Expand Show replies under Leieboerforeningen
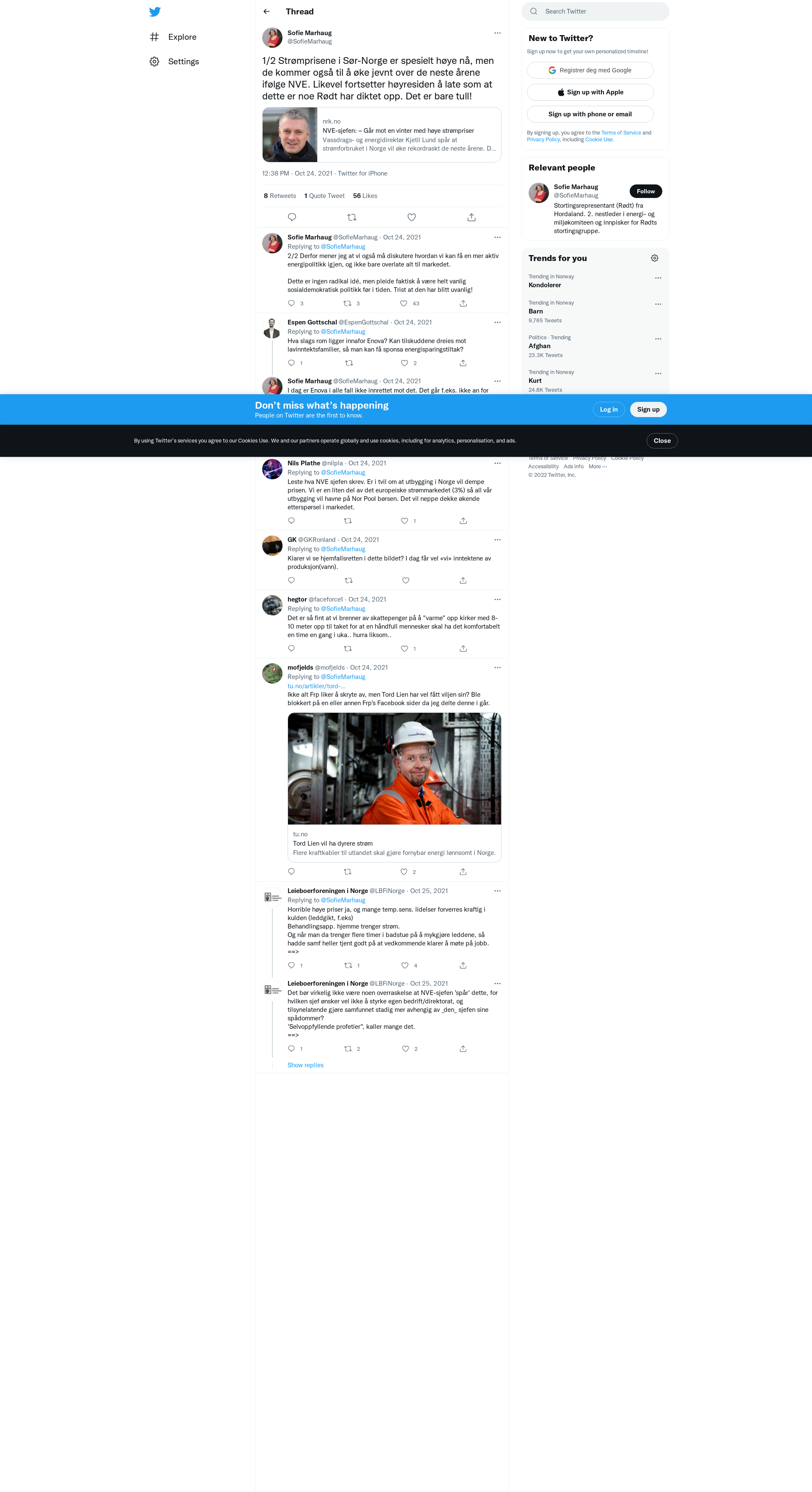The width and height of the screenshot is (812, 1492). [x=305, y=1065]
